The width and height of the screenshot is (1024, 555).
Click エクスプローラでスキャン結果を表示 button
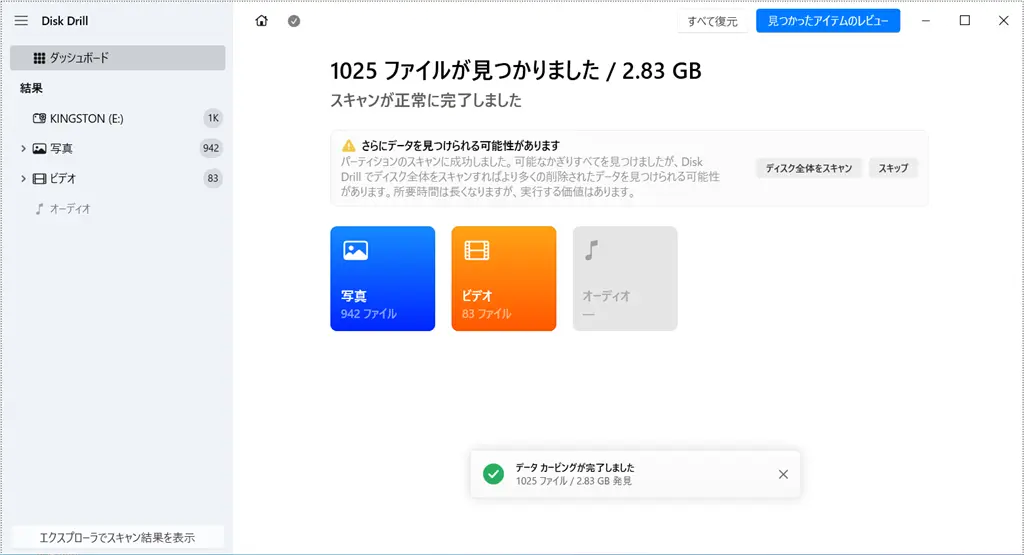coord(118,537)
